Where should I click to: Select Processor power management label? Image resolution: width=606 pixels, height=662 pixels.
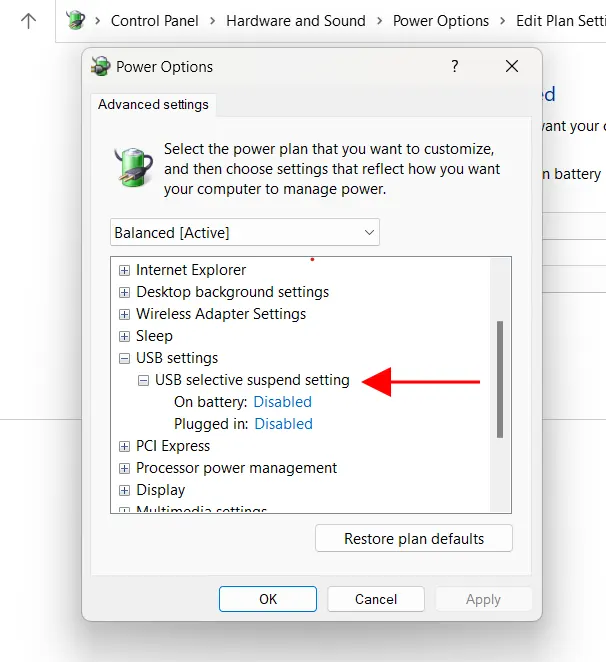pos(236,468)
